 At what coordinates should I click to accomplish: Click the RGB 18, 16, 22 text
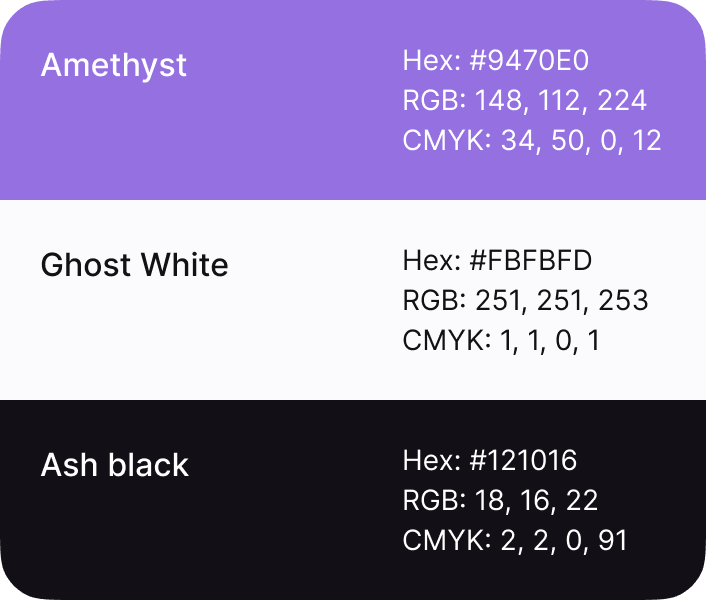[500, 500]
